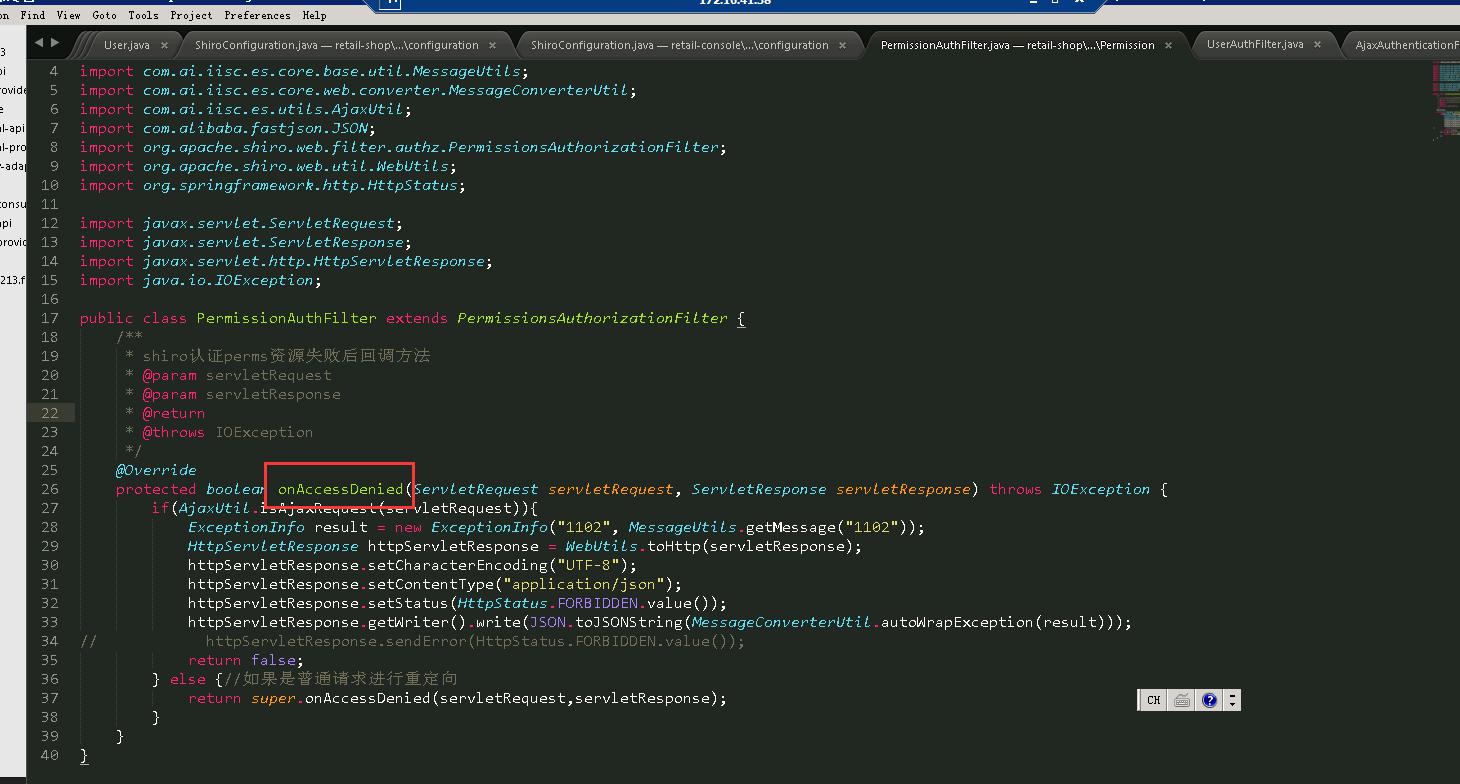Click line number 34 in the gutter
1460x784 pixels.
(x=49, y=641)
